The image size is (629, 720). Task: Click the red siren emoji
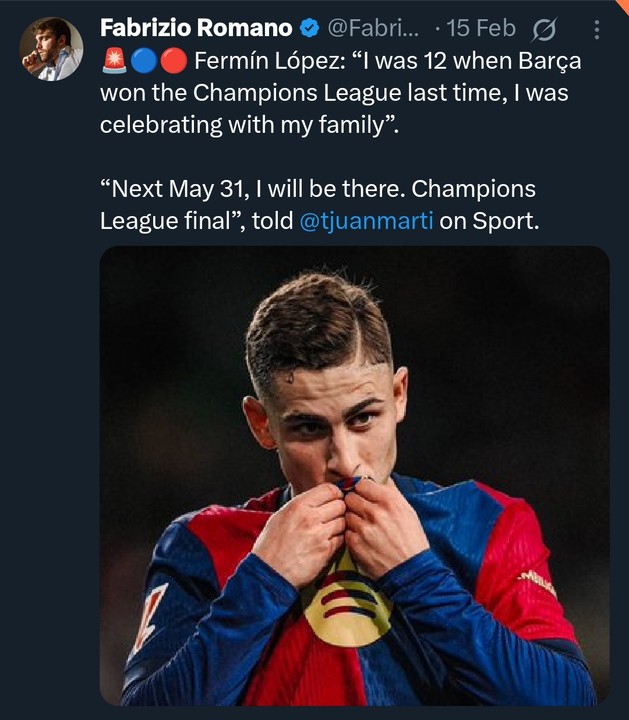click(x=113, y=62)
